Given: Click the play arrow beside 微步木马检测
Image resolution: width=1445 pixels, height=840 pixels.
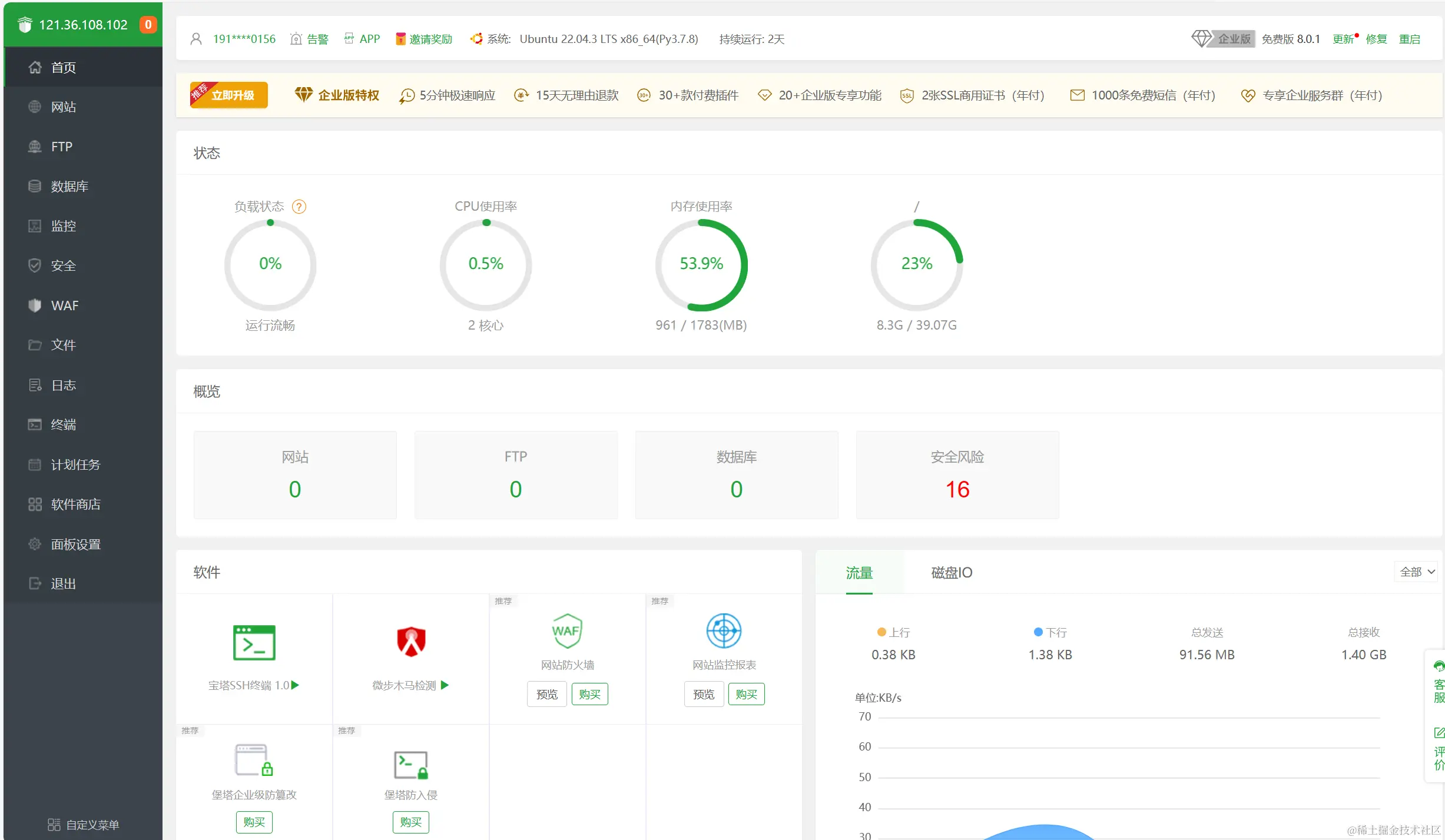Looking at the screenshot, I should 445,685.
